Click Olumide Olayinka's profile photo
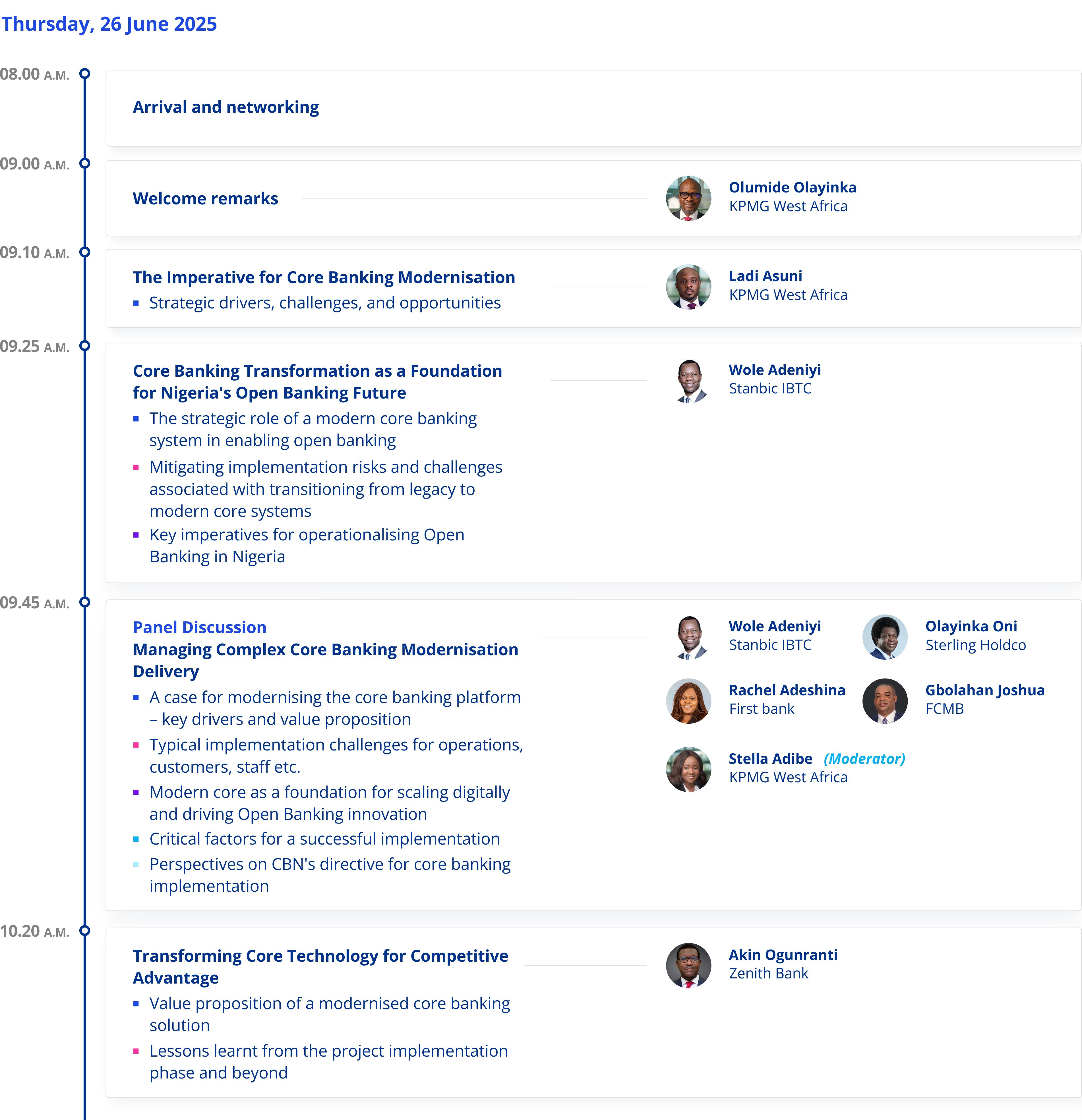The image size is (1082, 1120). 688,198
